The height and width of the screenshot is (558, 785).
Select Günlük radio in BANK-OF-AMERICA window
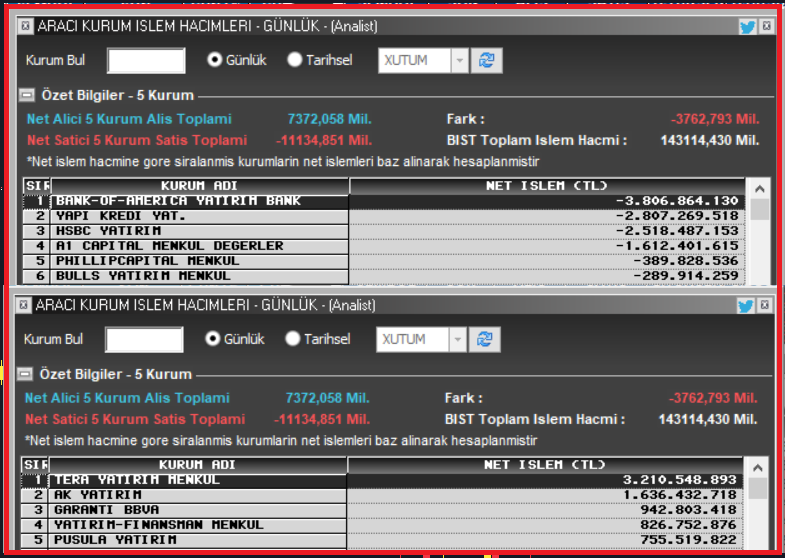coord(215,60)
